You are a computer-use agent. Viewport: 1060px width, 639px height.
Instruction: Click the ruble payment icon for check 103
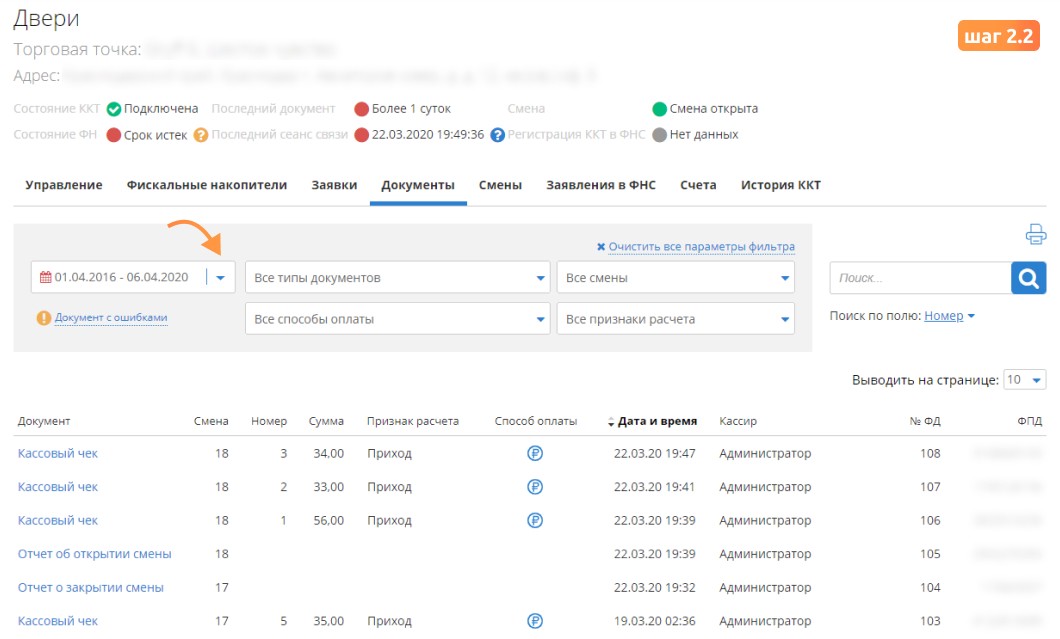pyautogui.click(x=535, y=621)
